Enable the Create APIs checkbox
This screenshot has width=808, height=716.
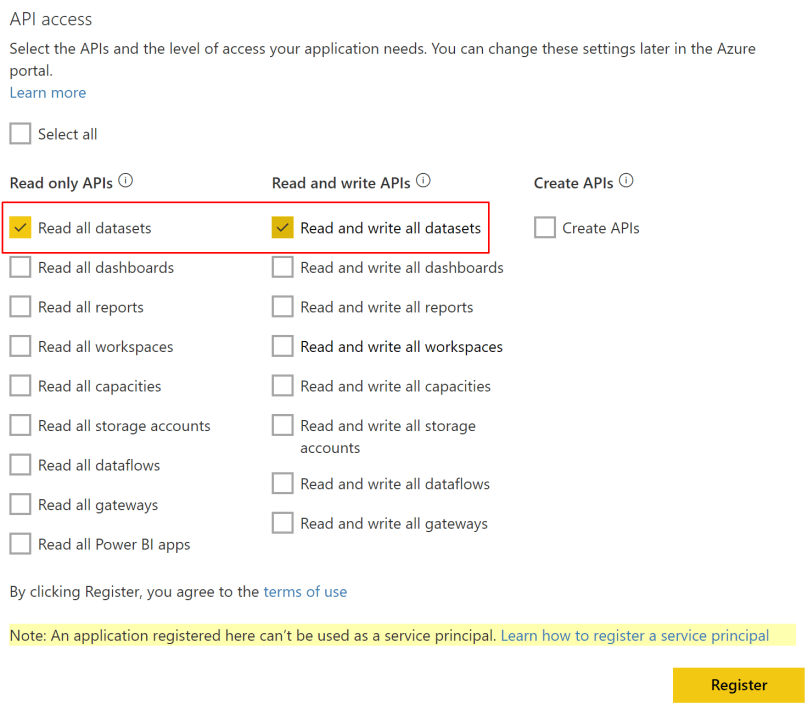(545, 227)
